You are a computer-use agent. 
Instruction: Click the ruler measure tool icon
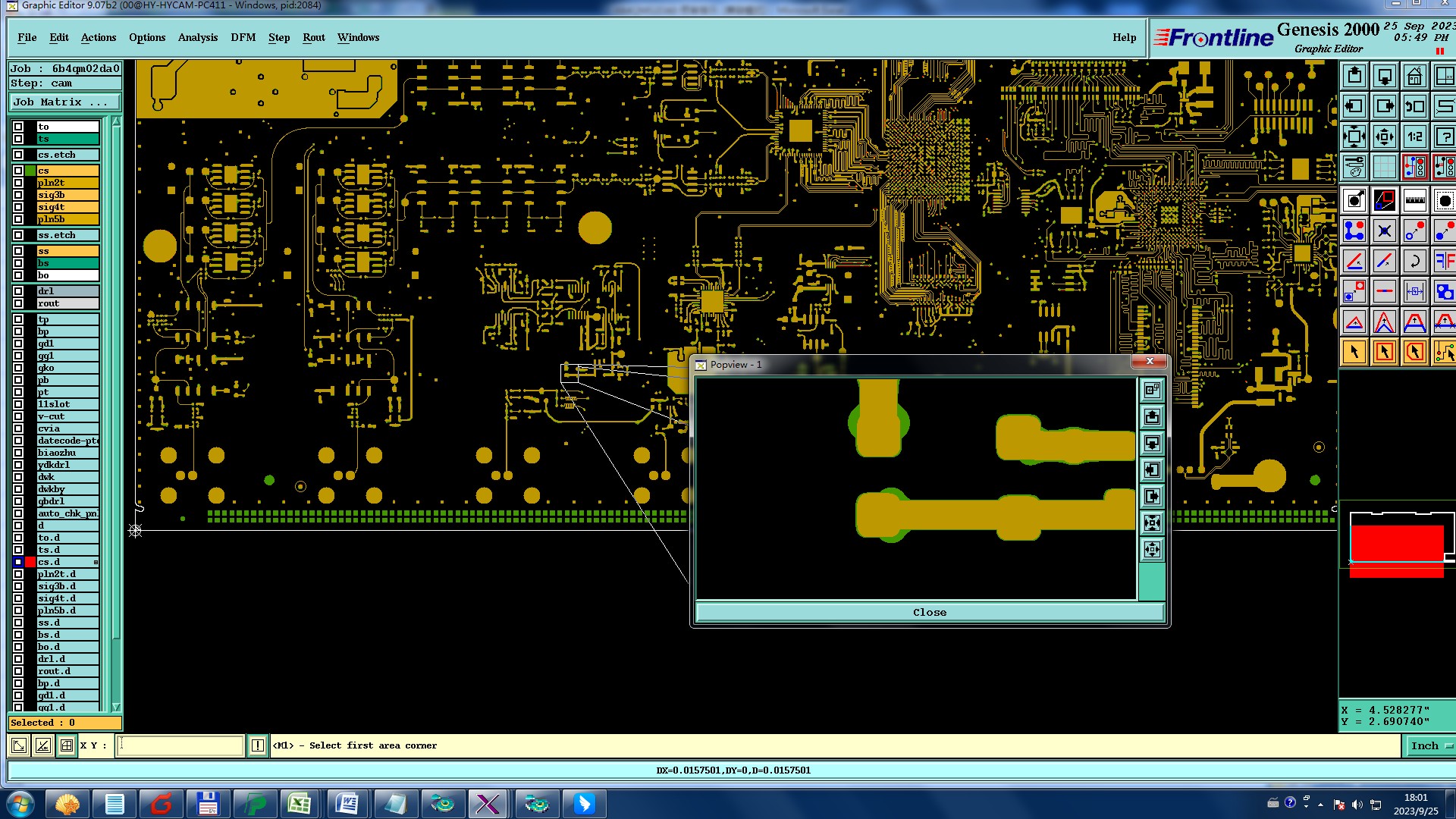pos(1414,201)
